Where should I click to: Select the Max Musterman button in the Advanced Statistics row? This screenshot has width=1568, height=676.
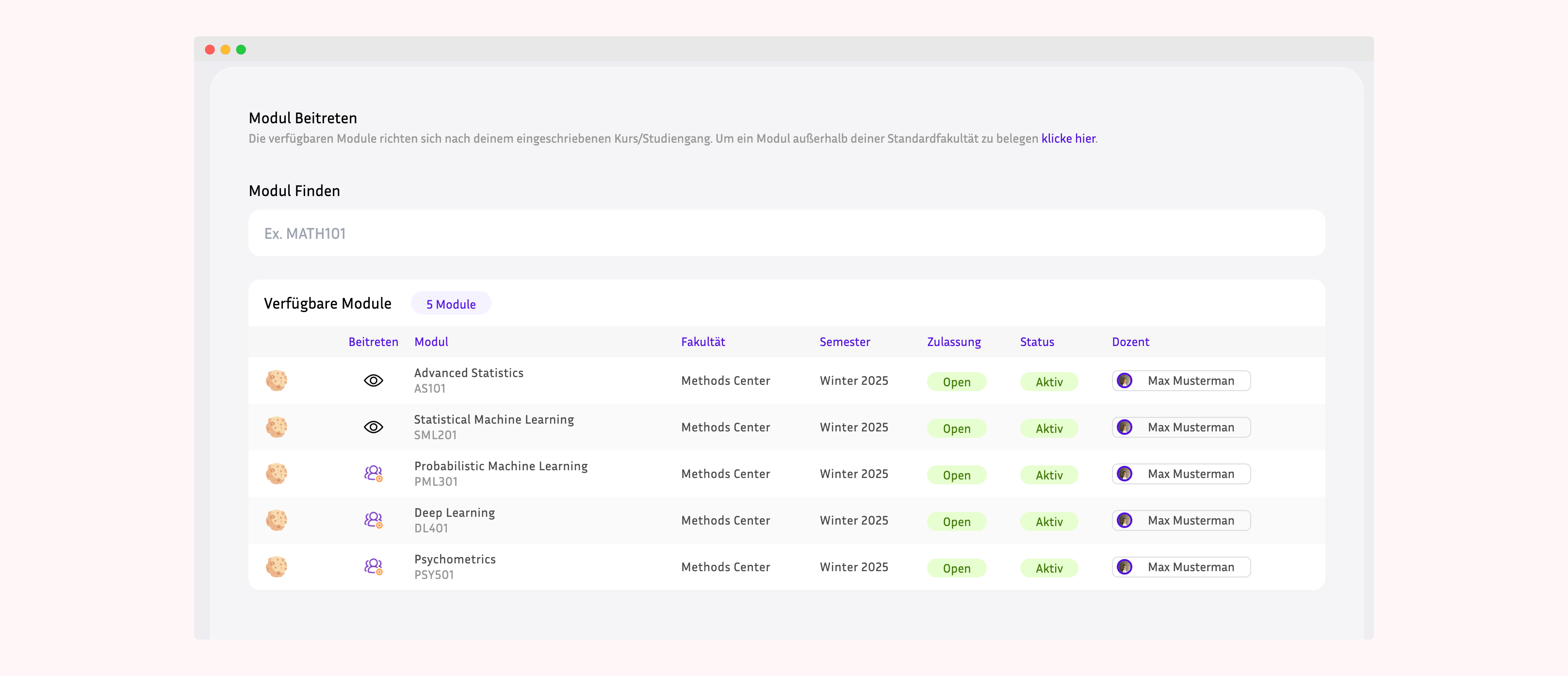pyautogui.click(x=1180, y=380)
